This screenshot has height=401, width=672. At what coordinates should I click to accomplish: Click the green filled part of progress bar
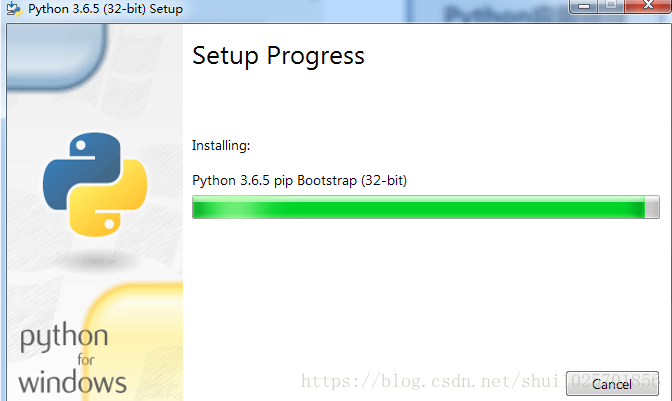pyautogui.click(x=418, y=207)
